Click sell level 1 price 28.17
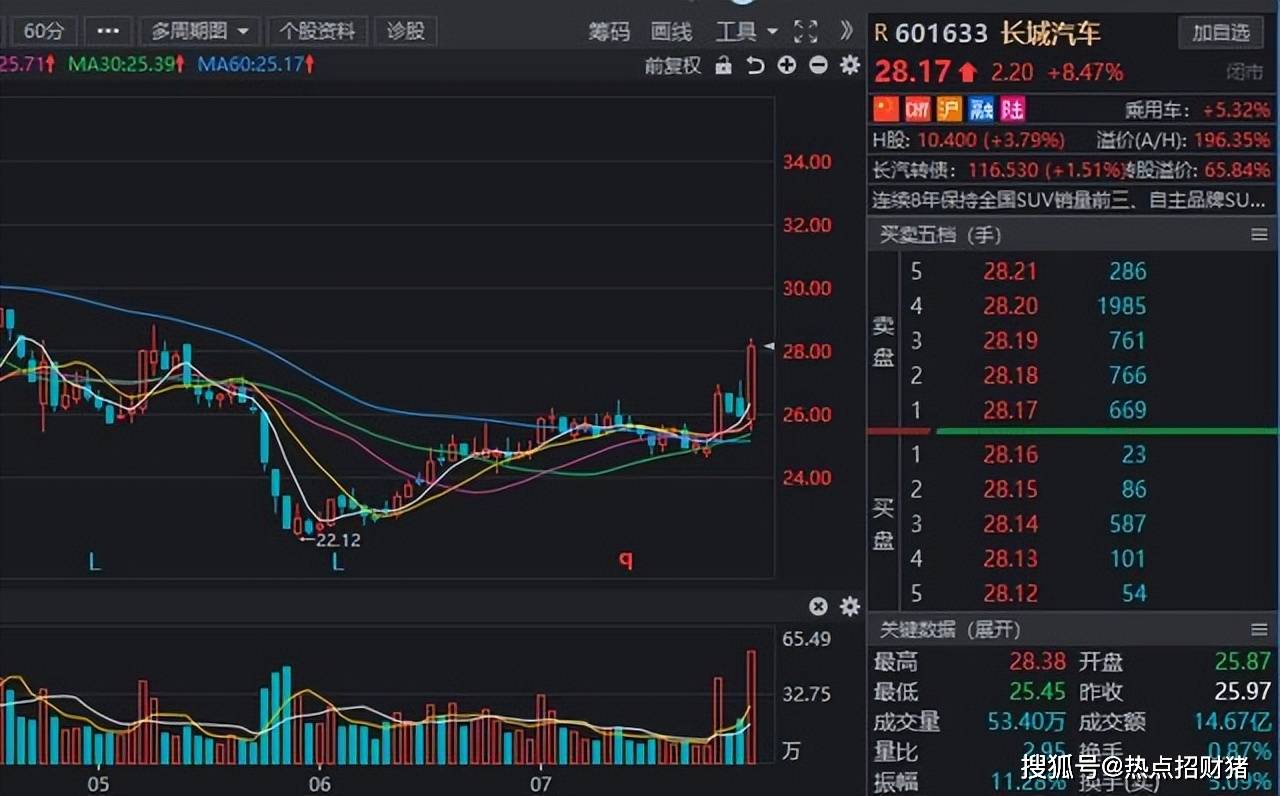This screenshot has height=796, width=1280. (1010, 410)
